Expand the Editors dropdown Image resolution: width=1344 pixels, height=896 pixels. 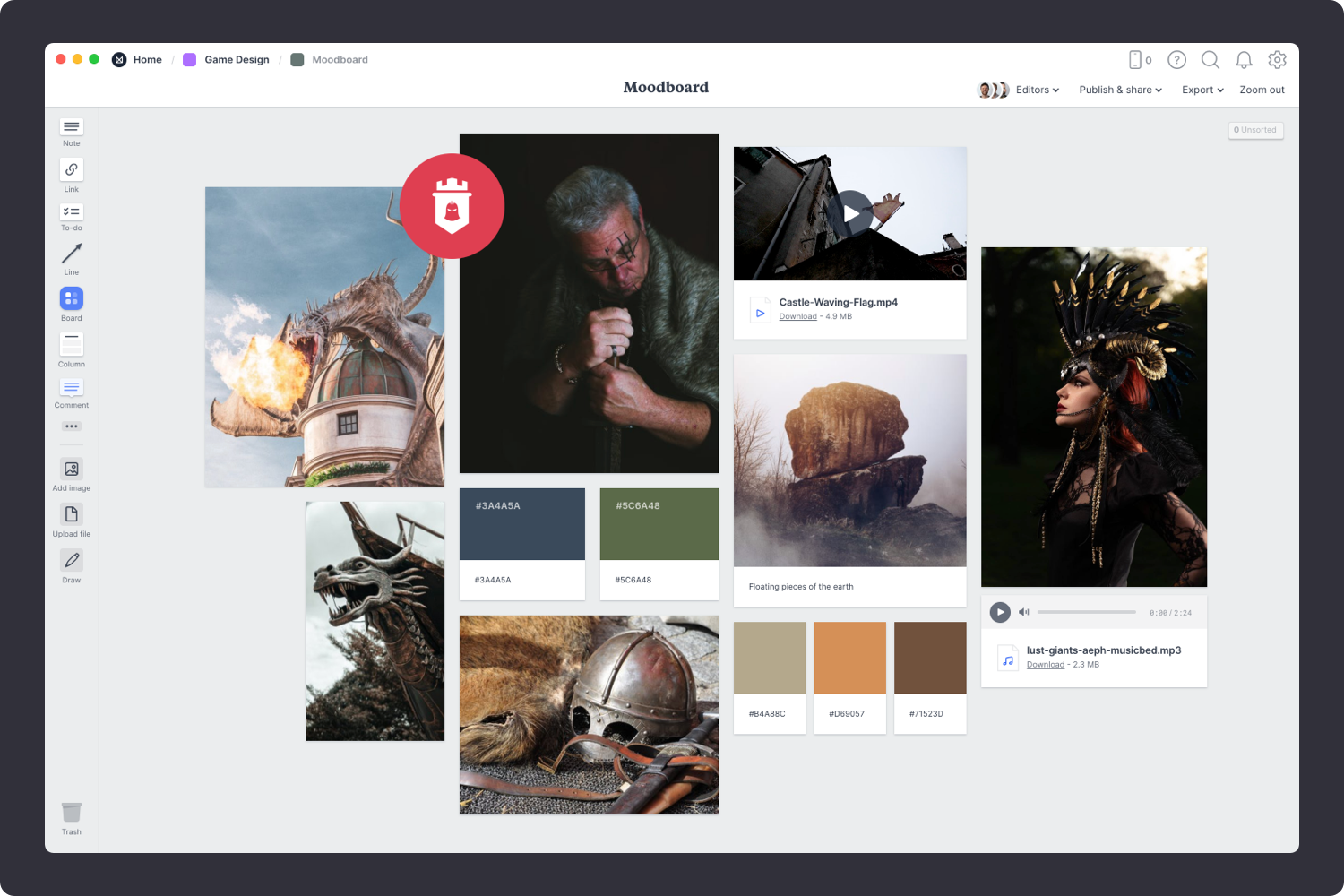pos(1036,90)
